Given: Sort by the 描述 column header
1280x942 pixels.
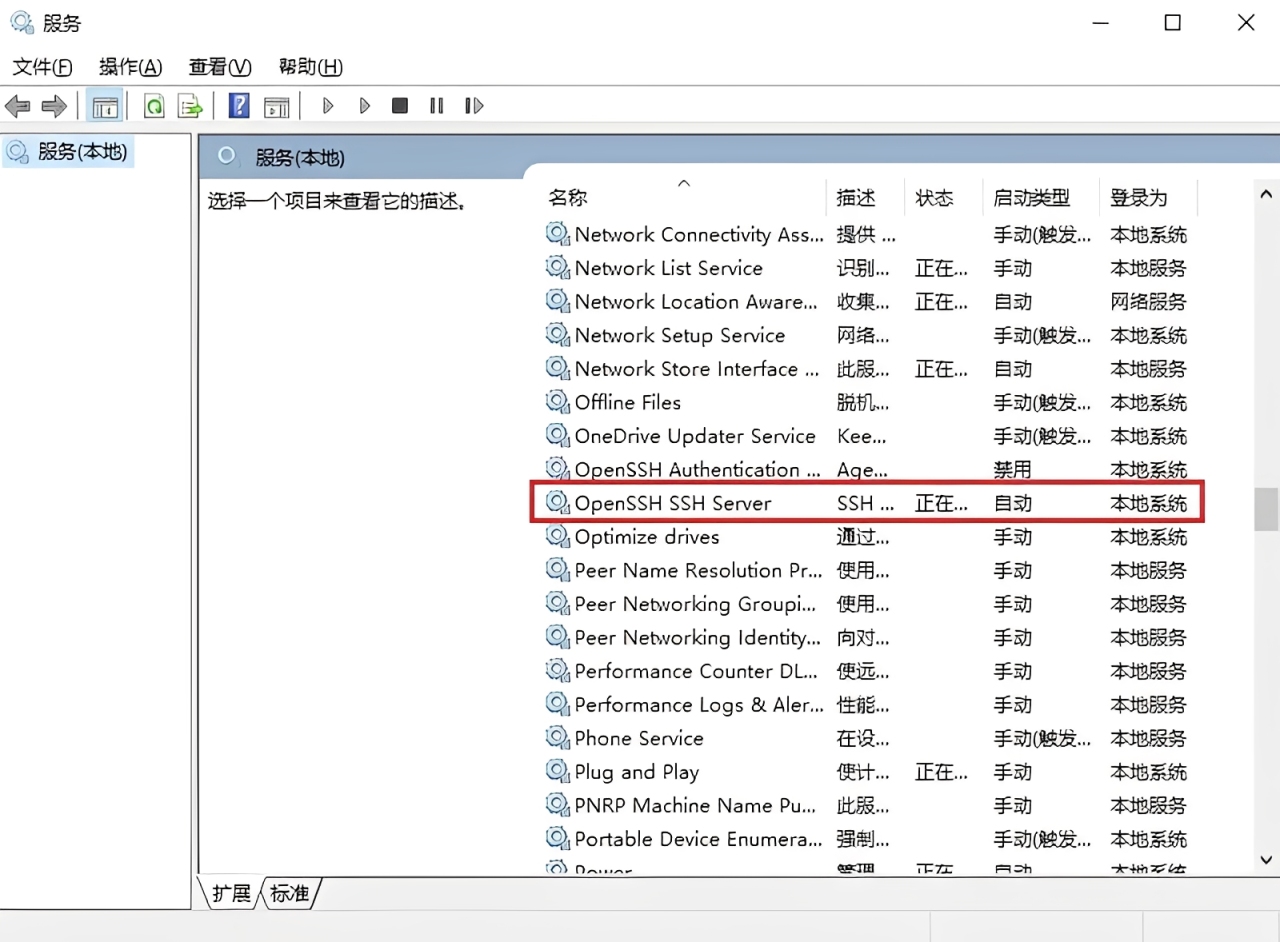Looking at the screenshot, I should click(866, 197).
